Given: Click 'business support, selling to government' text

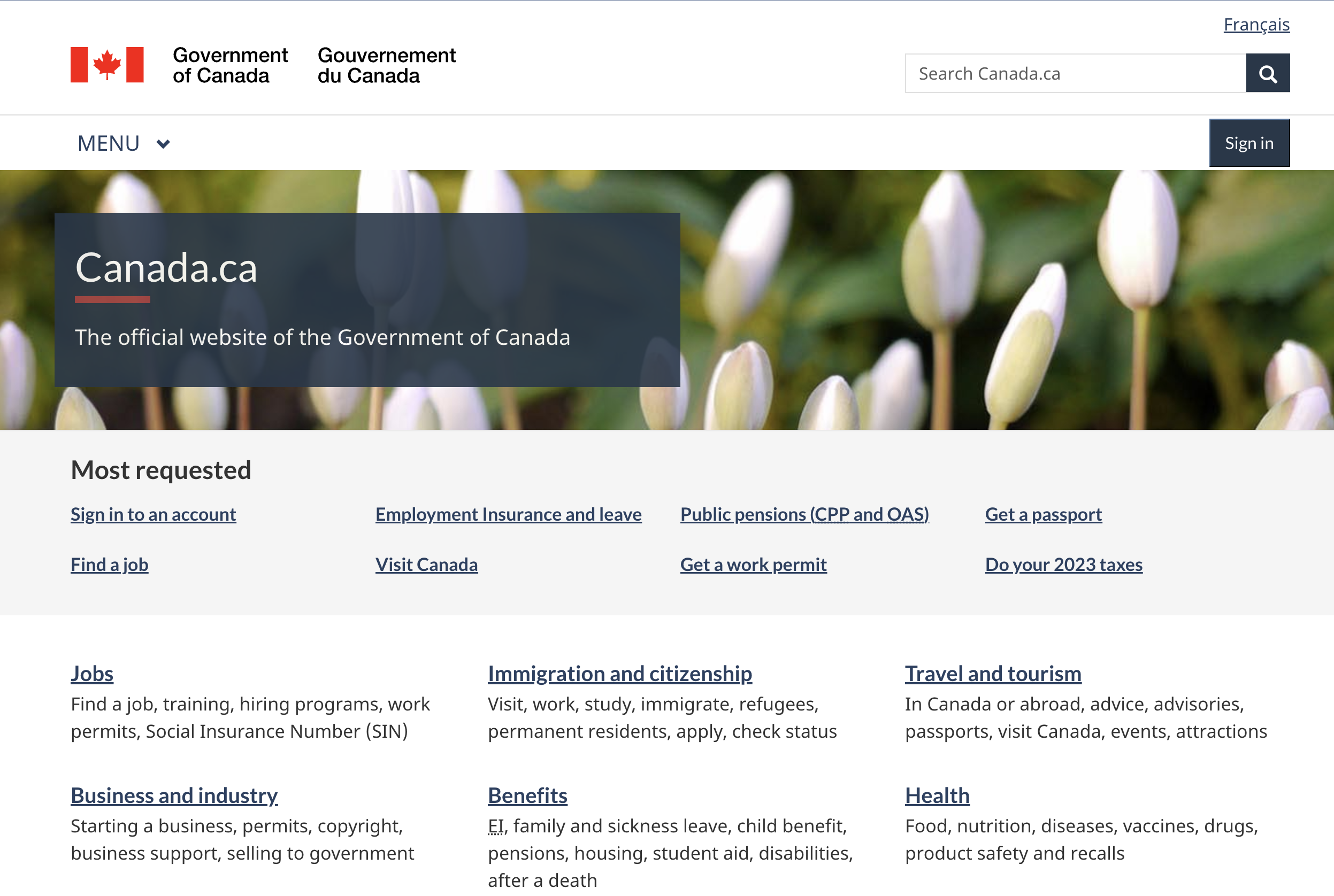Looking at the screenshot, I should click(x=242, y=853).
